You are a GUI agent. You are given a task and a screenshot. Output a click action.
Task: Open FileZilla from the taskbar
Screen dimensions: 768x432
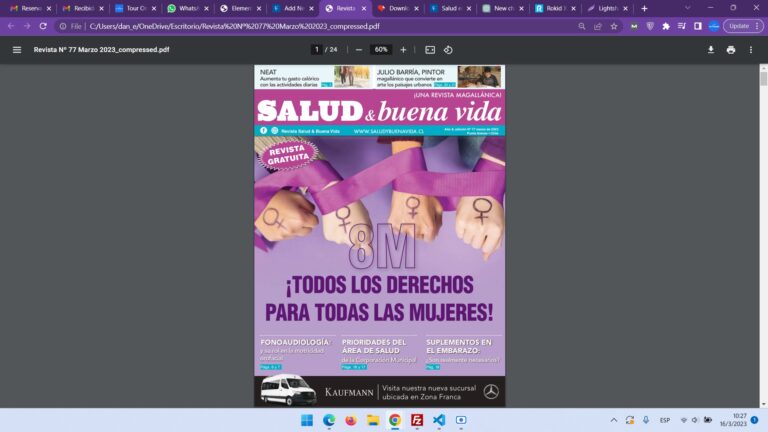417,420
